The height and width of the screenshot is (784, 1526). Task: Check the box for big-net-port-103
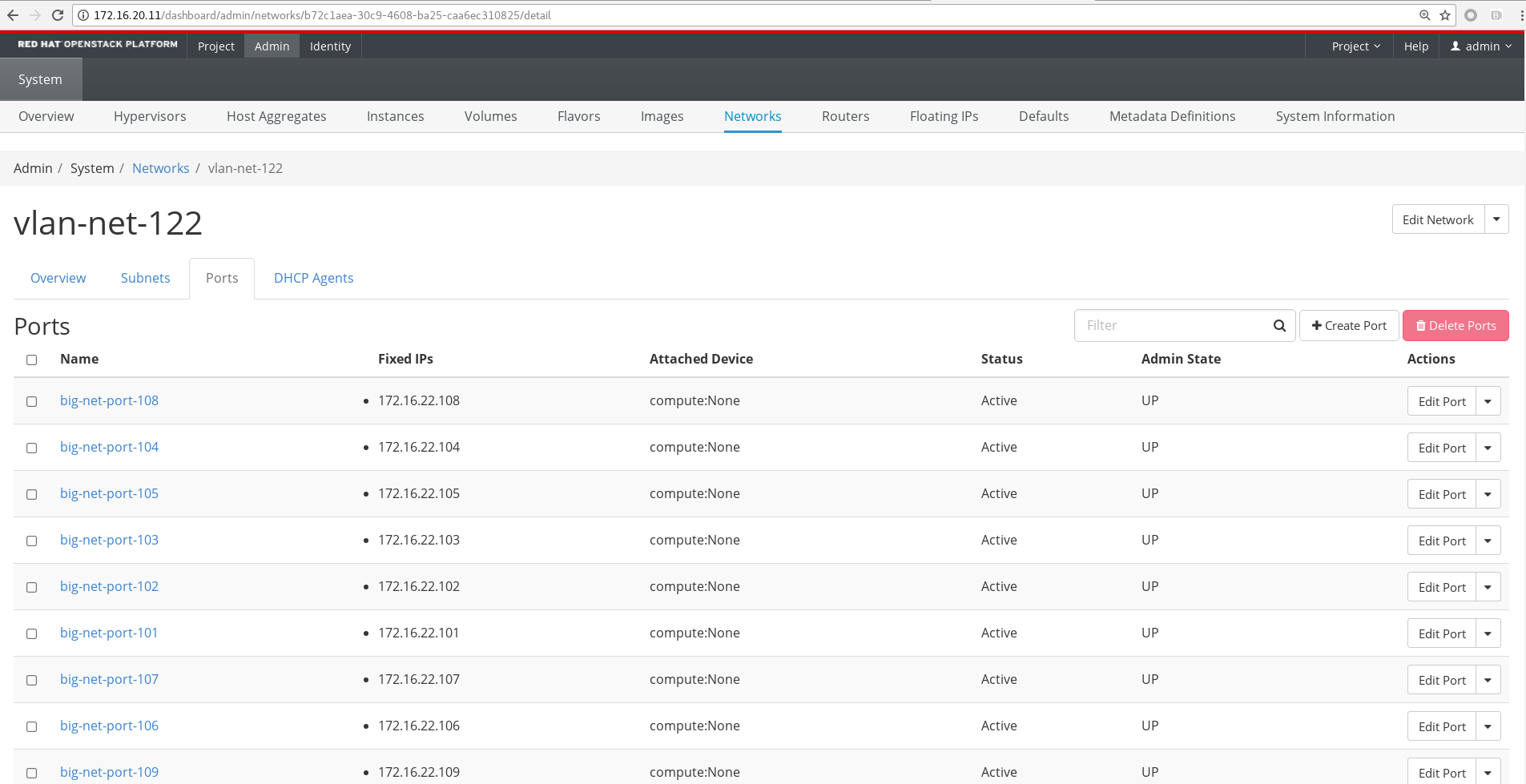(32, 541)
